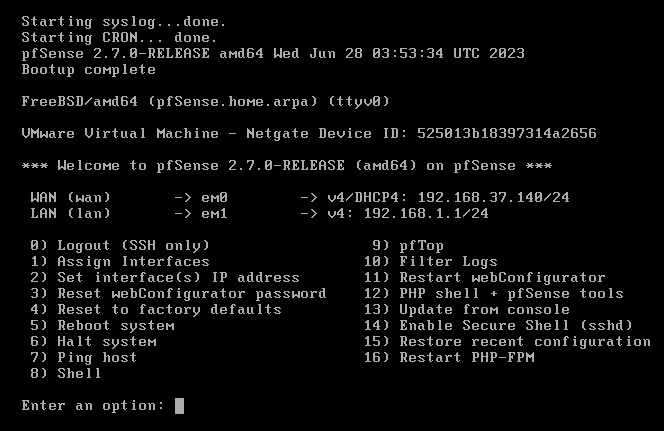Select Reset to factory defaults
This screenshot has width=664, height=431.
click(x=169, y=309)
